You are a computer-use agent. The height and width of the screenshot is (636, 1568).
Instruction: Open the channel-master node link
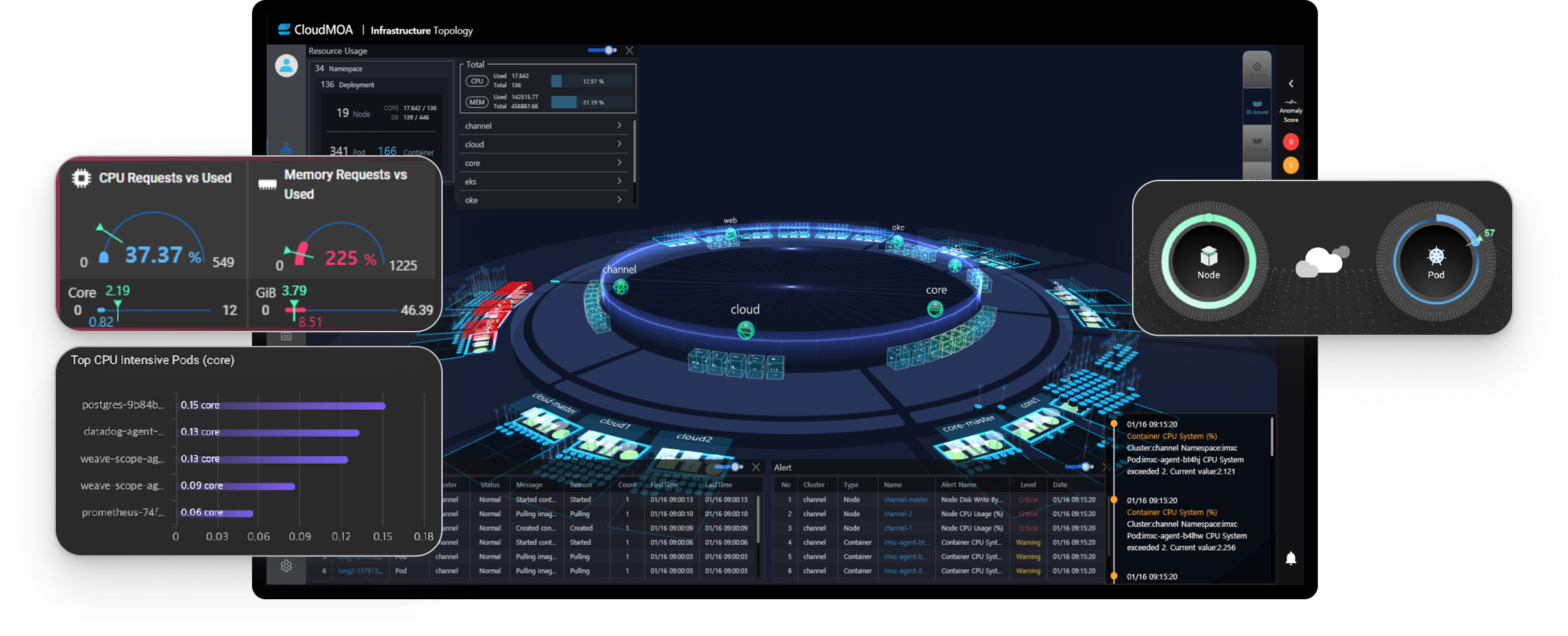point(905,500)
